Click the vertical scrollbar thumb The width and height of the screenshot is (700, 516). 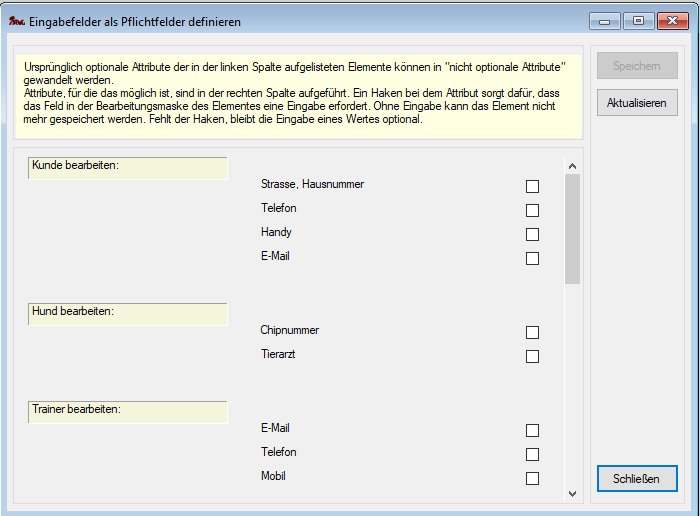point(572,229)
